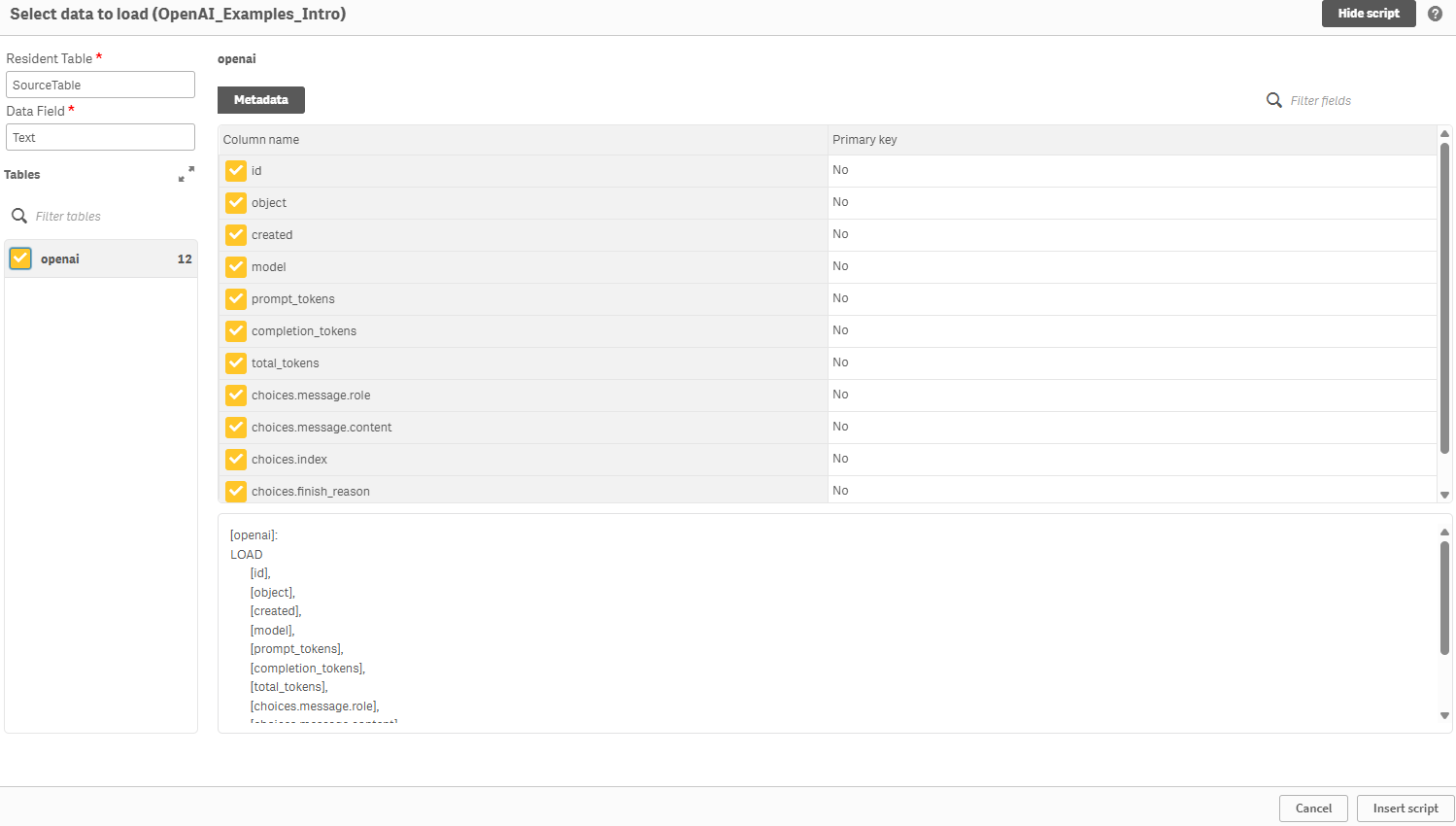Click the Filter tables search icon
Image resolution: width=1456 pixels, height=826 pixels.
(19, 216)
